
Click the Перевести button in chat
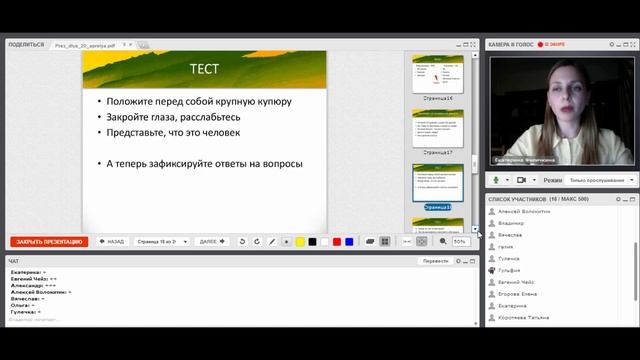(x=436, y=261)
